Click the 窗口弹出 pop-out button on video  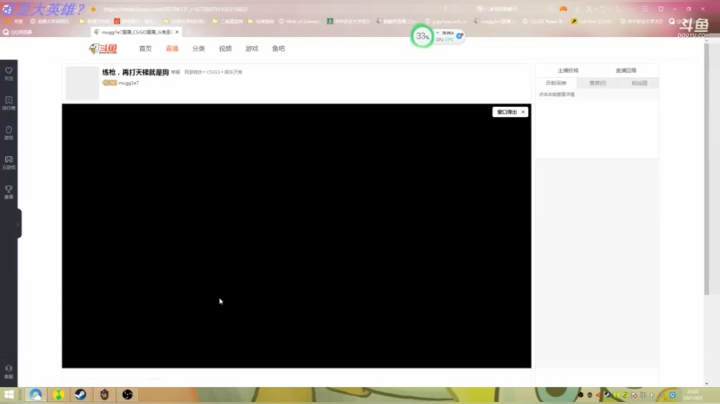click(507, 112)
